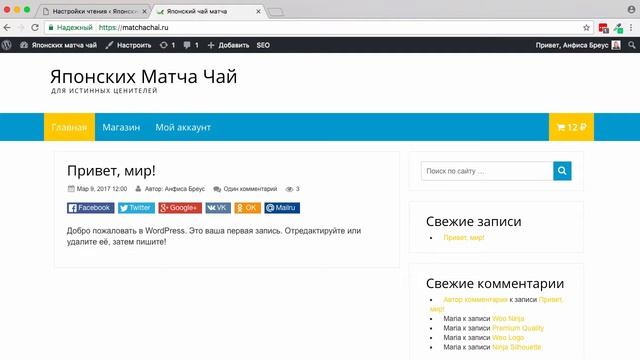
Task: Open the comments counter in admin bar
Action: (191, 45)
